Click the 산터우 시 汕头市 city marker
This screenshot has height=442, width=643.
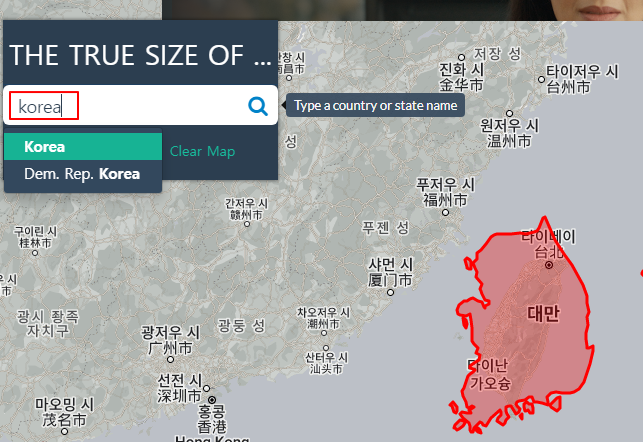(x=326, y=349)
